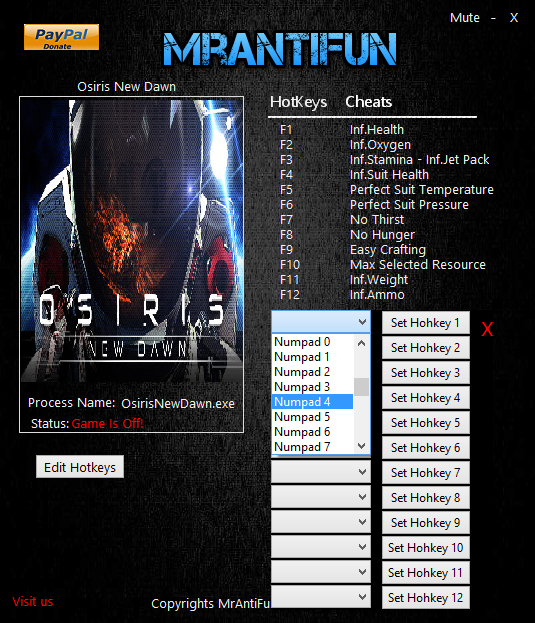Click Inf.Stamina - Inf.Jet Pack text

tap(419, 160)
